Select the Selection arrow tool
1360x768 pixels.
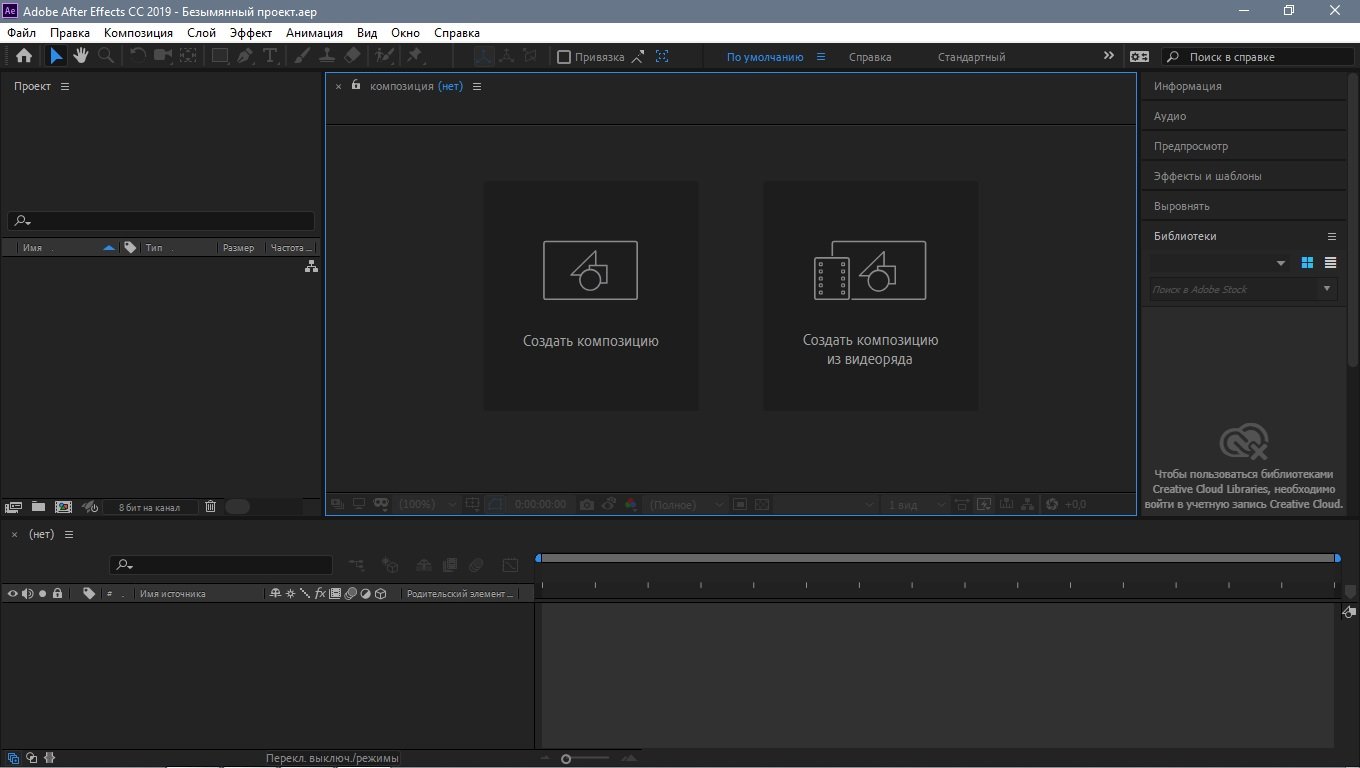point(56,56)
